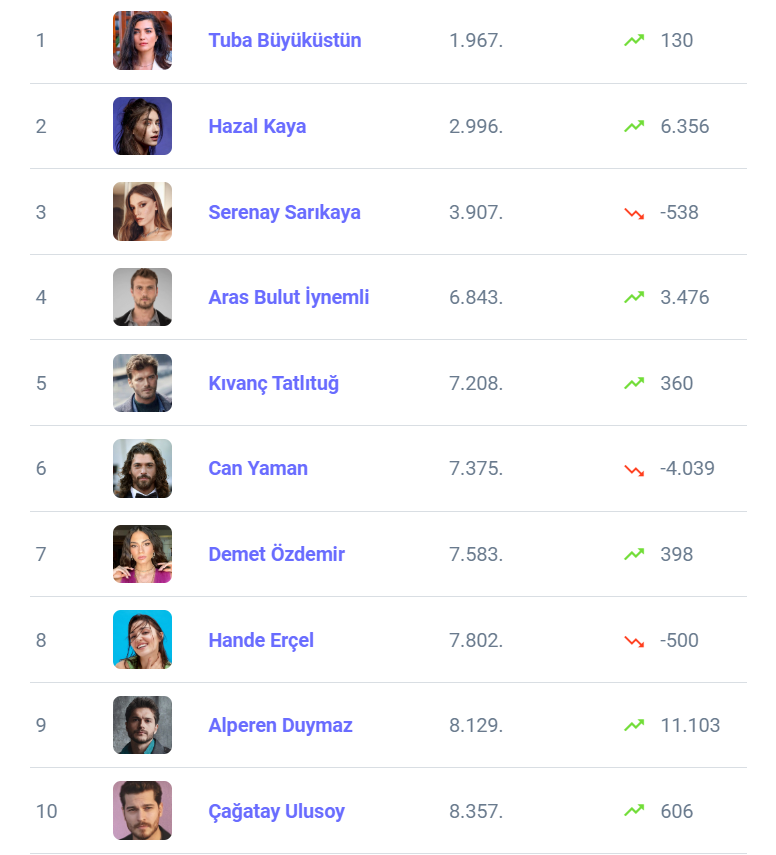Screen dimensions: 776x855
Task: Open the Hazal Kaya name link
Action: click(257, 126)
